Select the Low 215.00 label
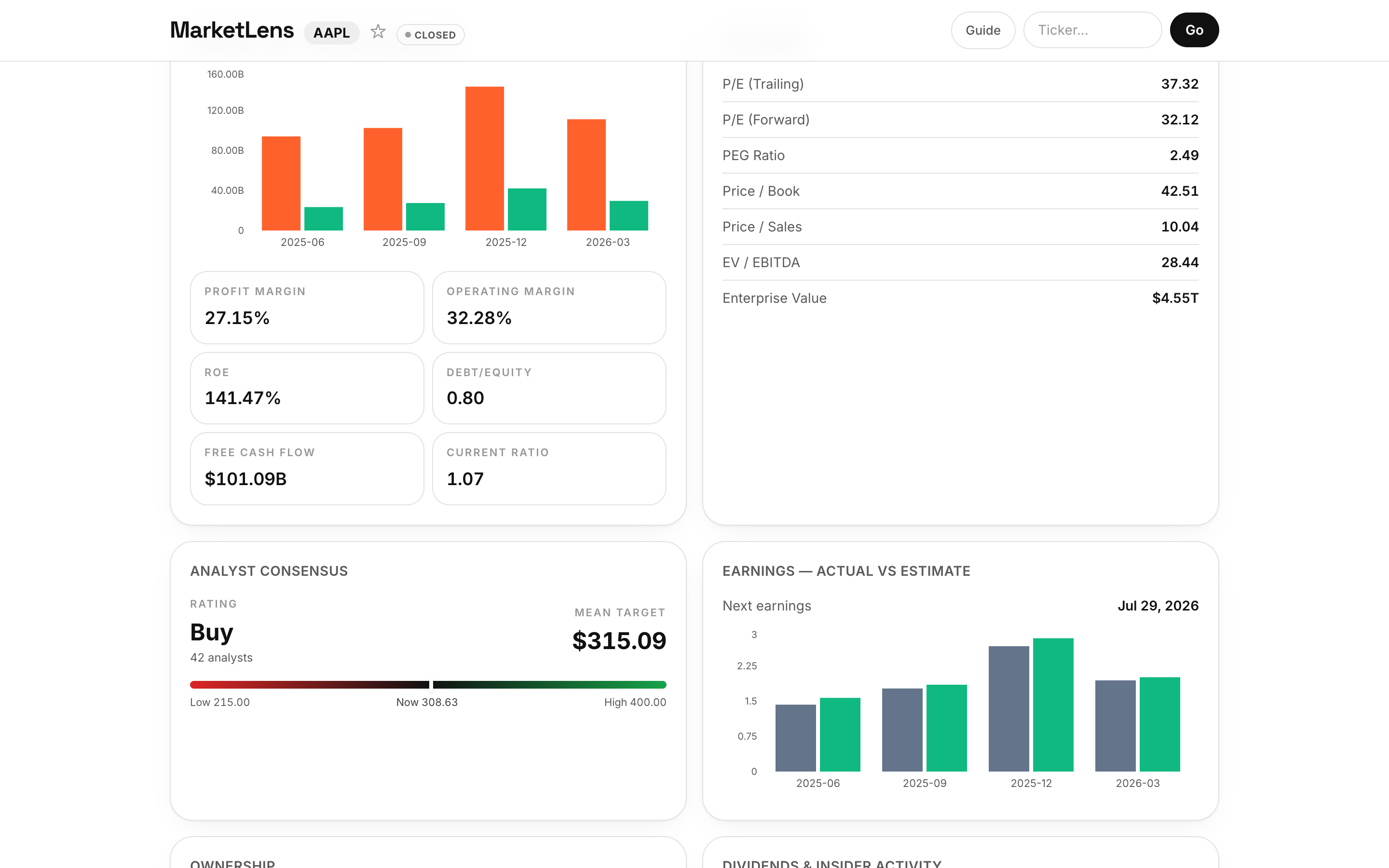 pyautogui.click(x=220, y=702)
